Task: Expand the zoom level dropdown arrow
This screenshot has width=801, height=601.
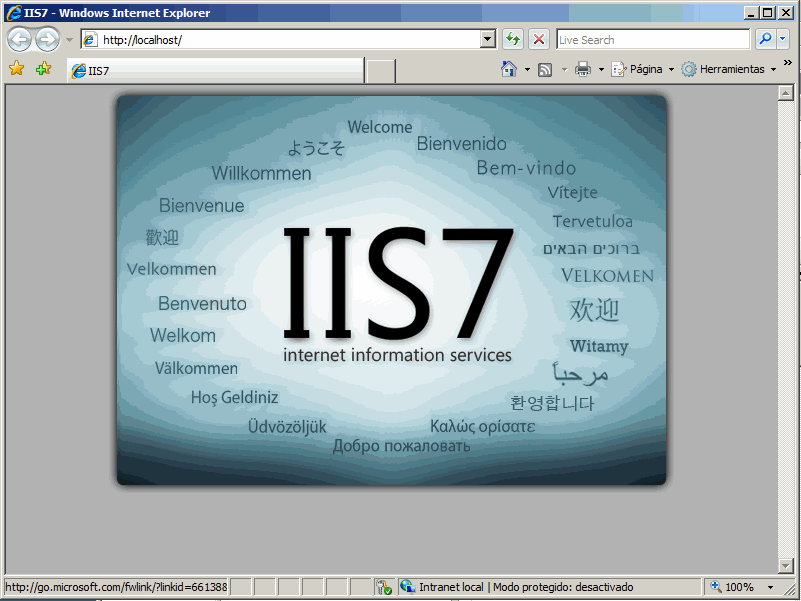Action: click(x=770, y=587)
